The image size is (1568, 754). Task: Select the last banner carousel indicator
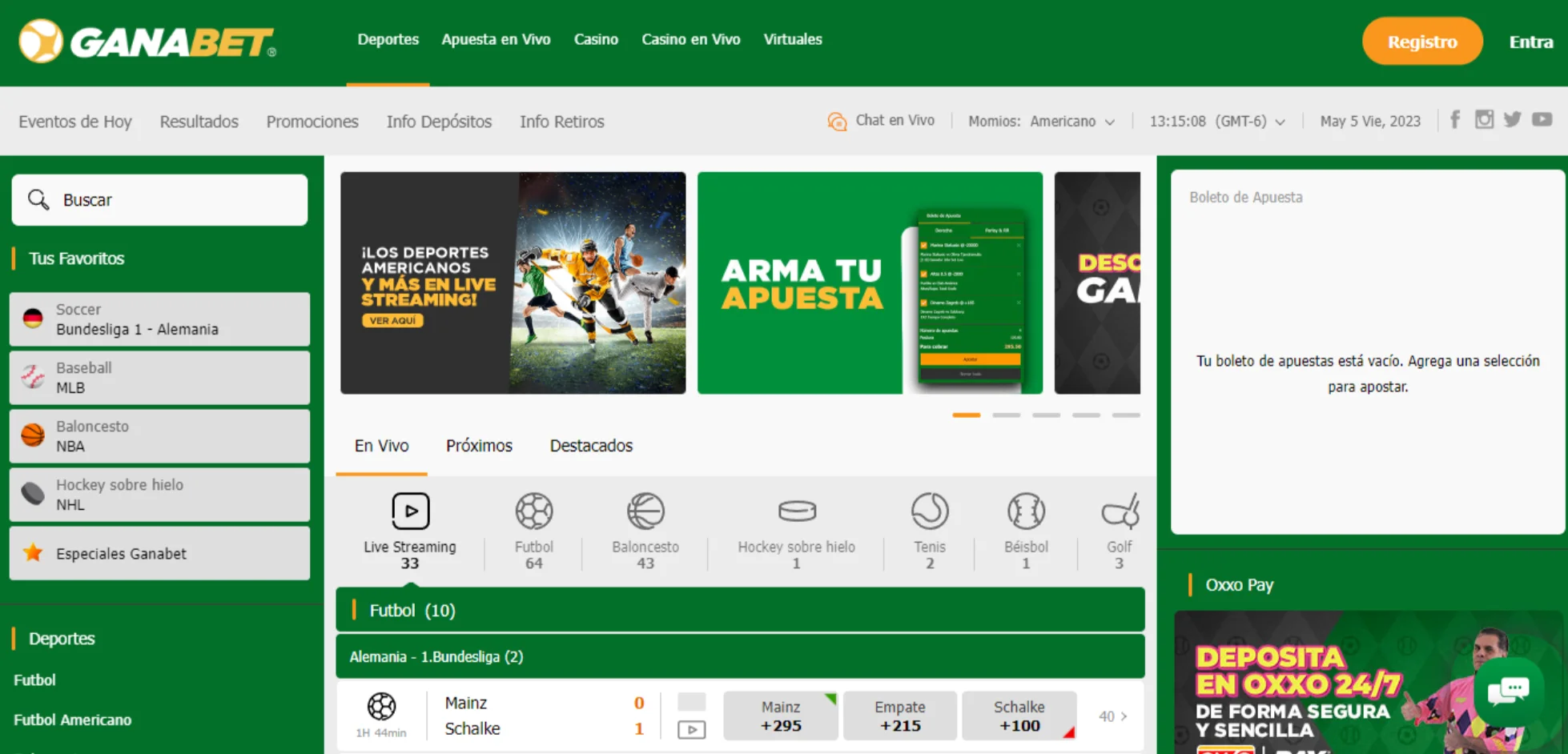(x=1126, y=415)
